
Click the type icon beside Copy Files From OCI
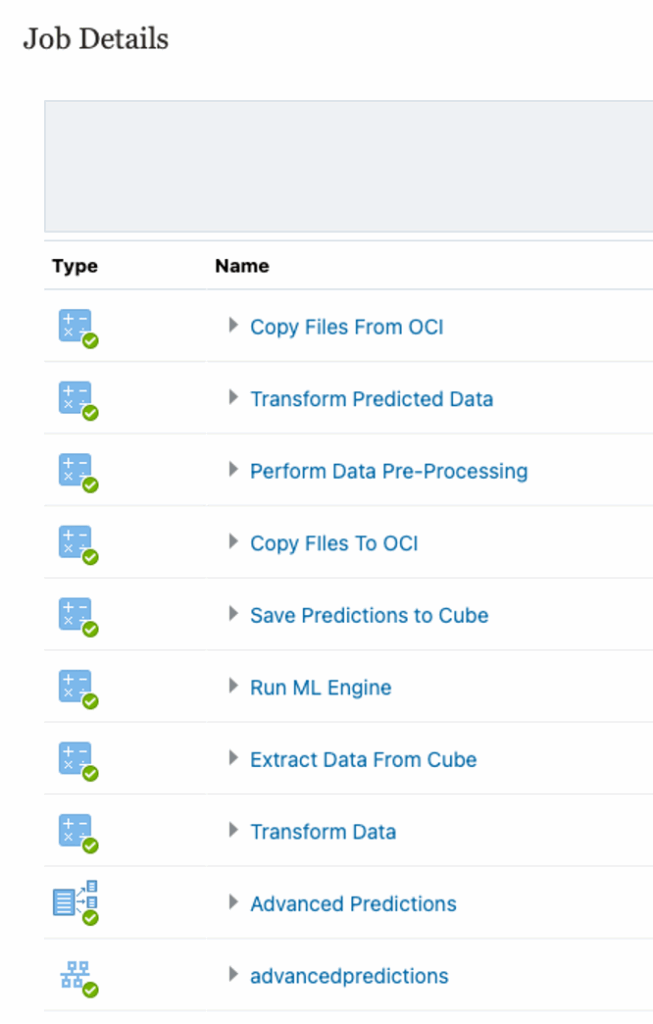pos(76,327)
